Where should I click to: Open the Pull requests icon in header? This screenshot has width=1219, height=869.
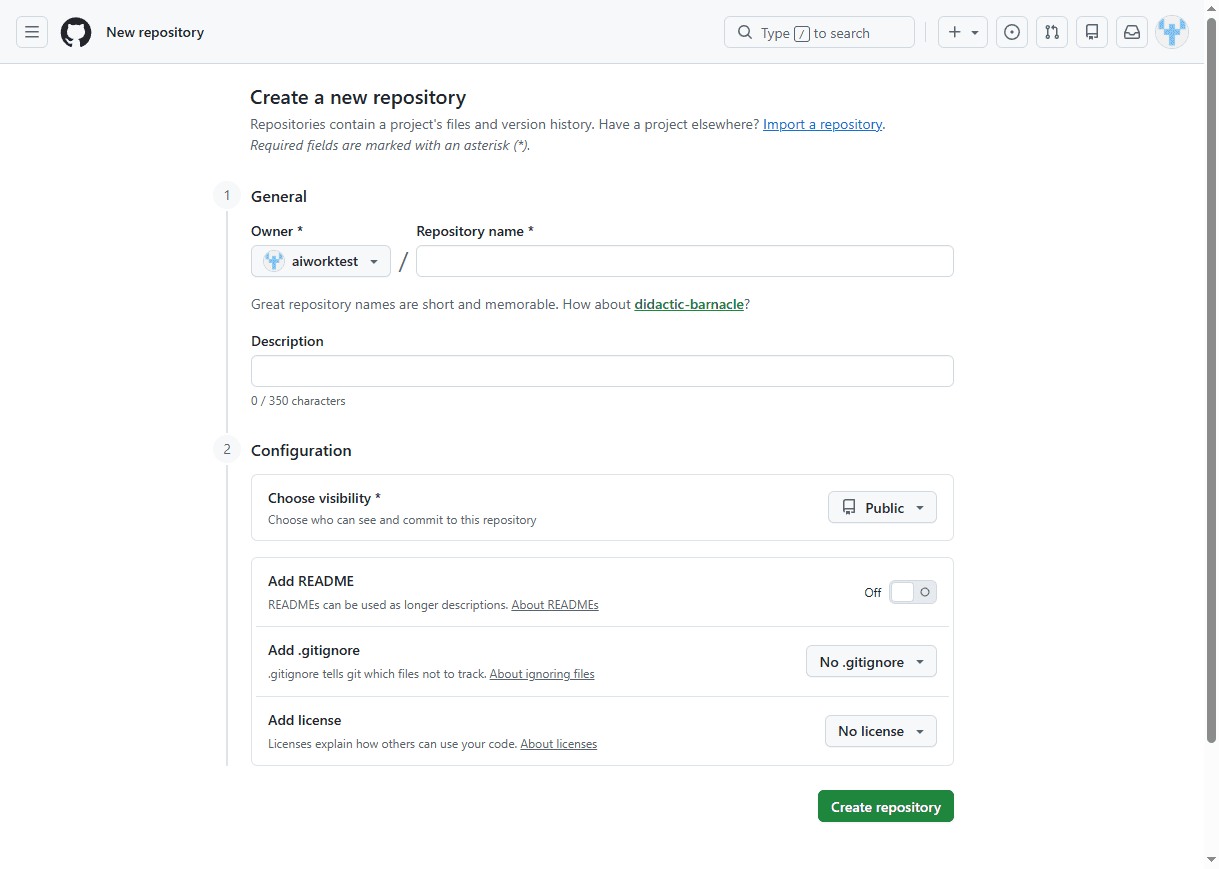(x=1052, y=32)
